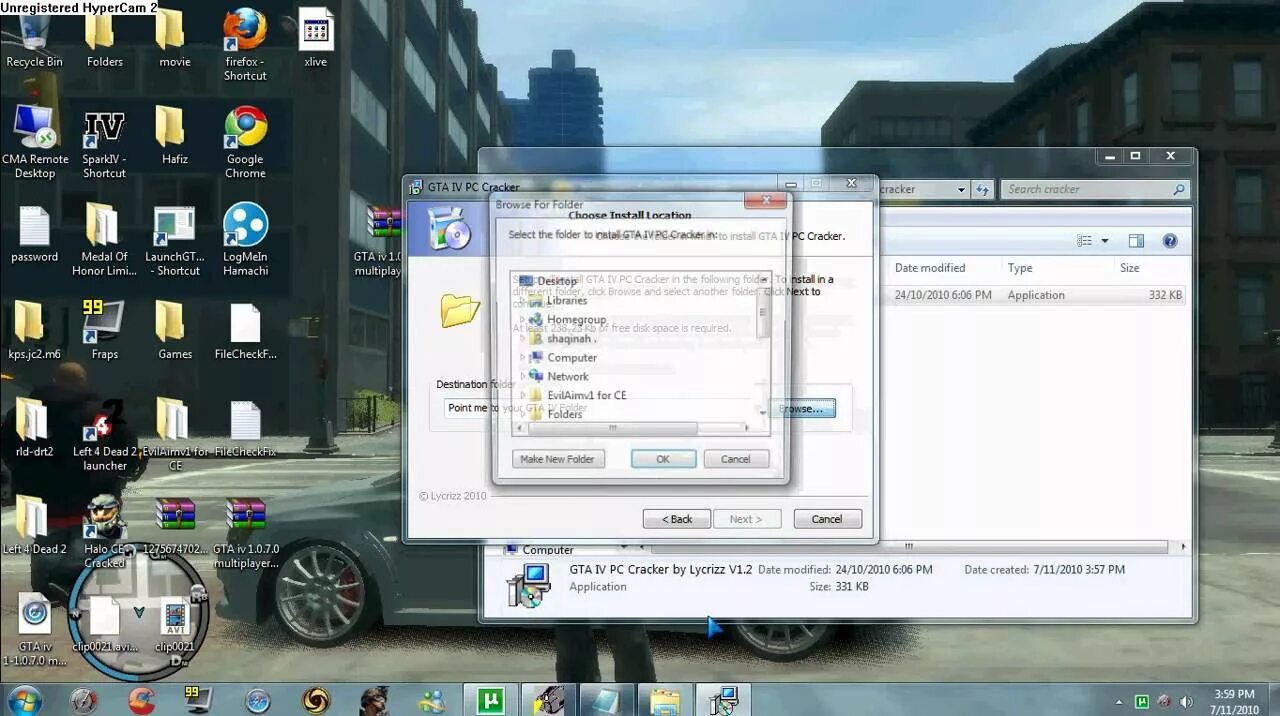
Task: Select the LogMeIn Hamachi desktop icon
Action: point(245,240)
